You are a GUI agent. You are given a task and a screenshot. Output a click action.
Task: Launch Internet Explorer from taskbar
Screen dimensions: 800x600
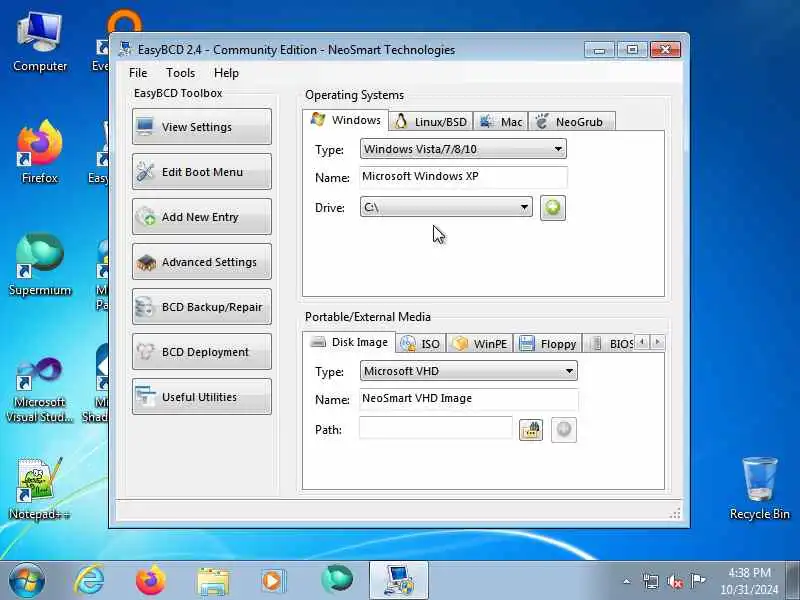(x=89, y=581)
